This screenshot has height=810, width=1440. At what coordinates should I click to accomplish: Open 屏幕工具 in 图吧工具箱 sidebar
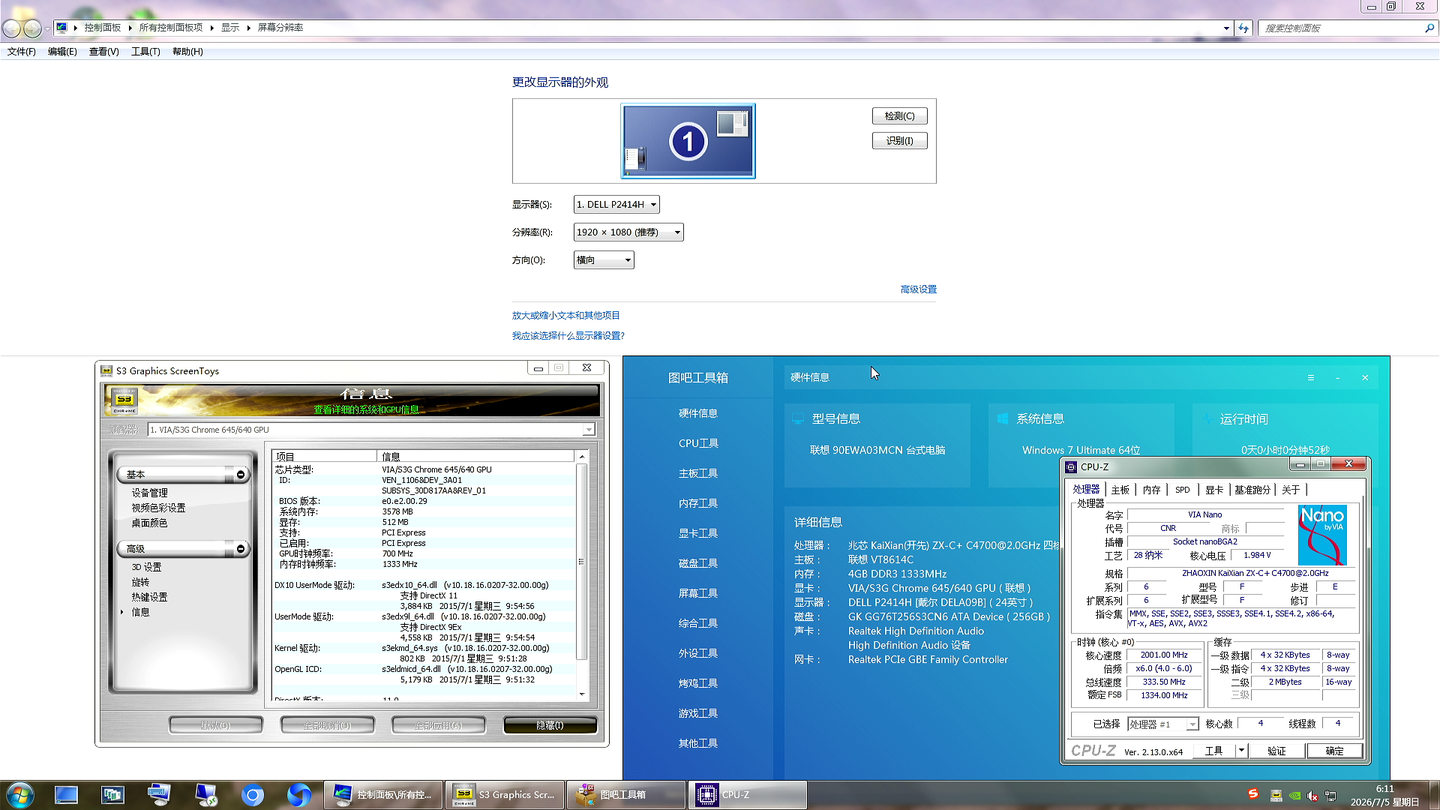tap(698, 593)
